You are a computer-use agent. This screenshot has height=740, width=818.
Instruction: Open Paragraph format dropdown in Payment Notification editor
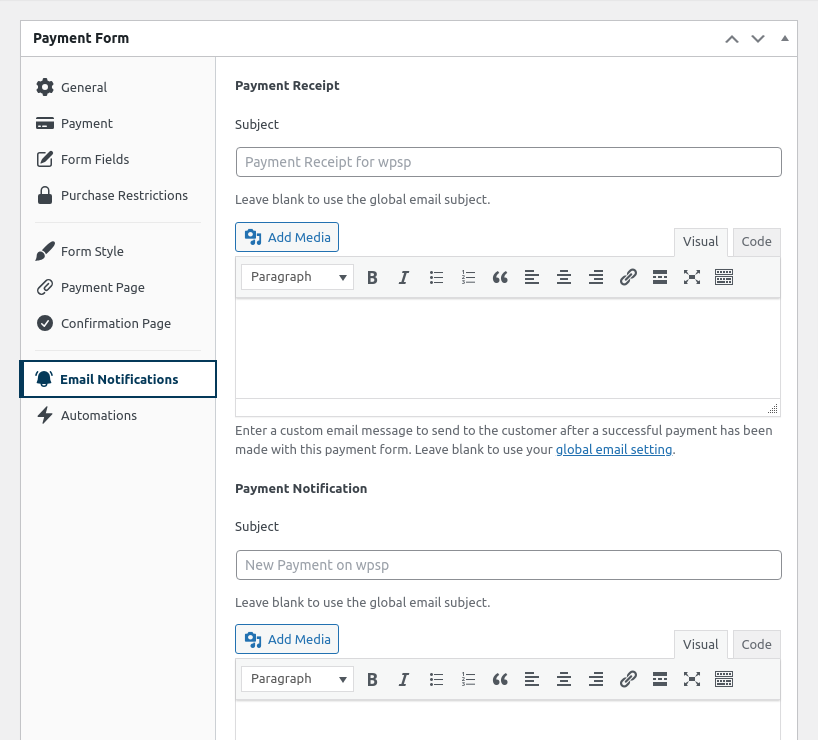[x=298, y=679]
